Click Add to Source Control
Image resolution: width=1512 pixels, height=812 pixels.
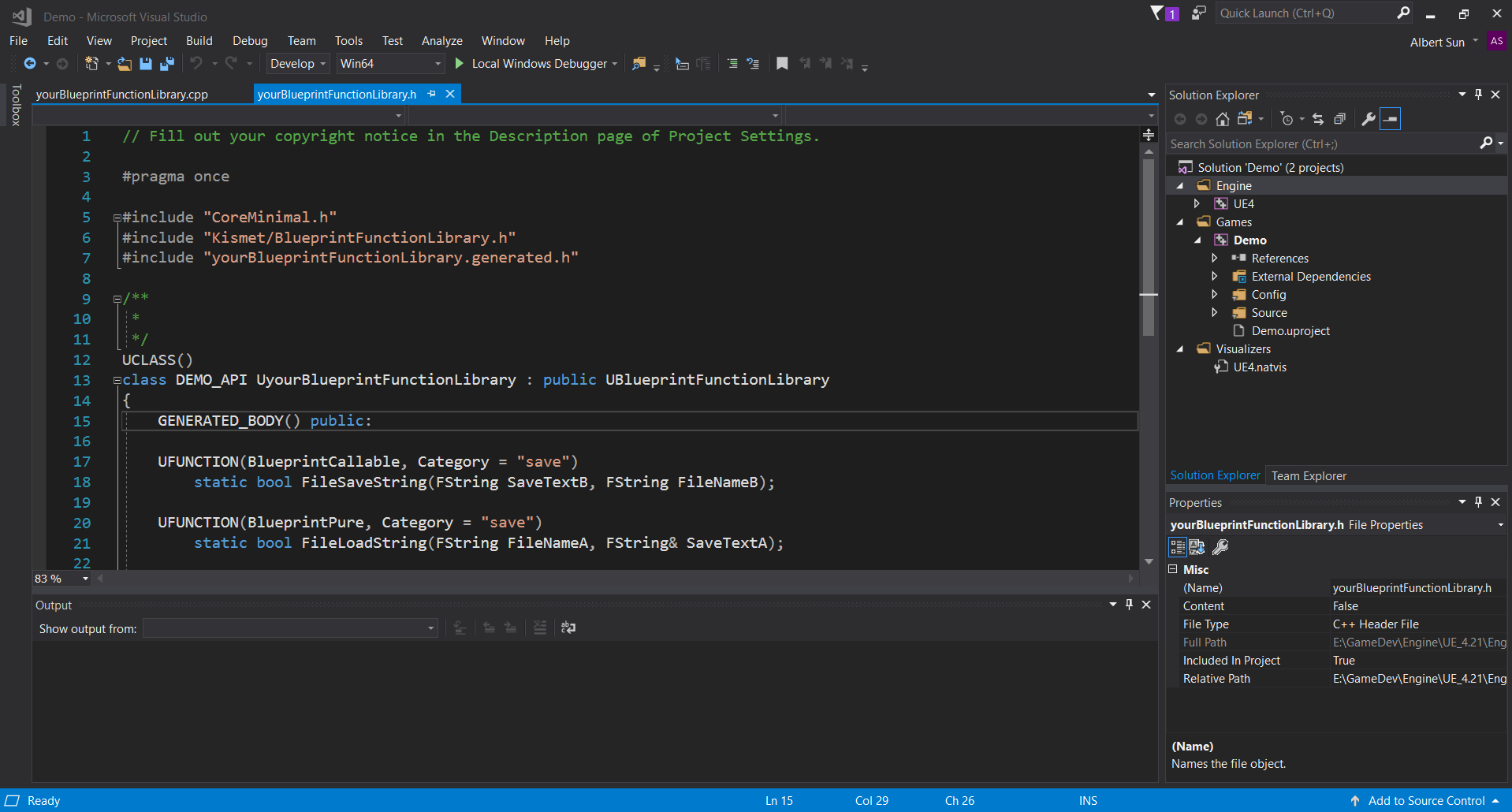[1425, 800]
